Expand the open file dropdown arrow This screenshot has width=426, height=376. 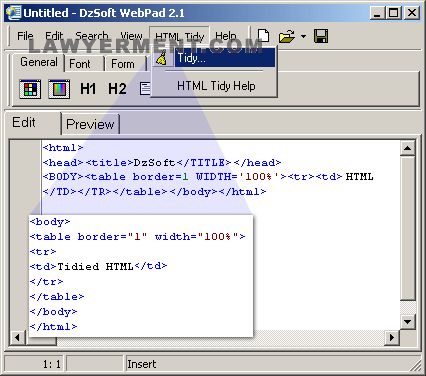point(303,36)
